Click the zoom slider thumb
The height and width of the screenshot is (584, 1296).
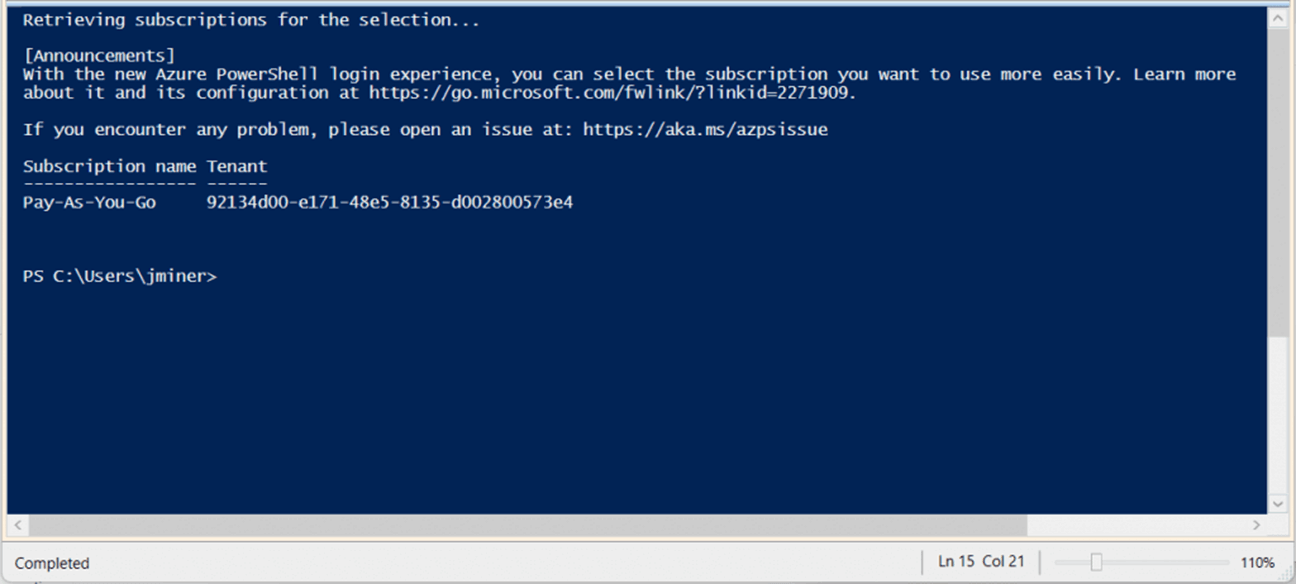click(1096, 563)
